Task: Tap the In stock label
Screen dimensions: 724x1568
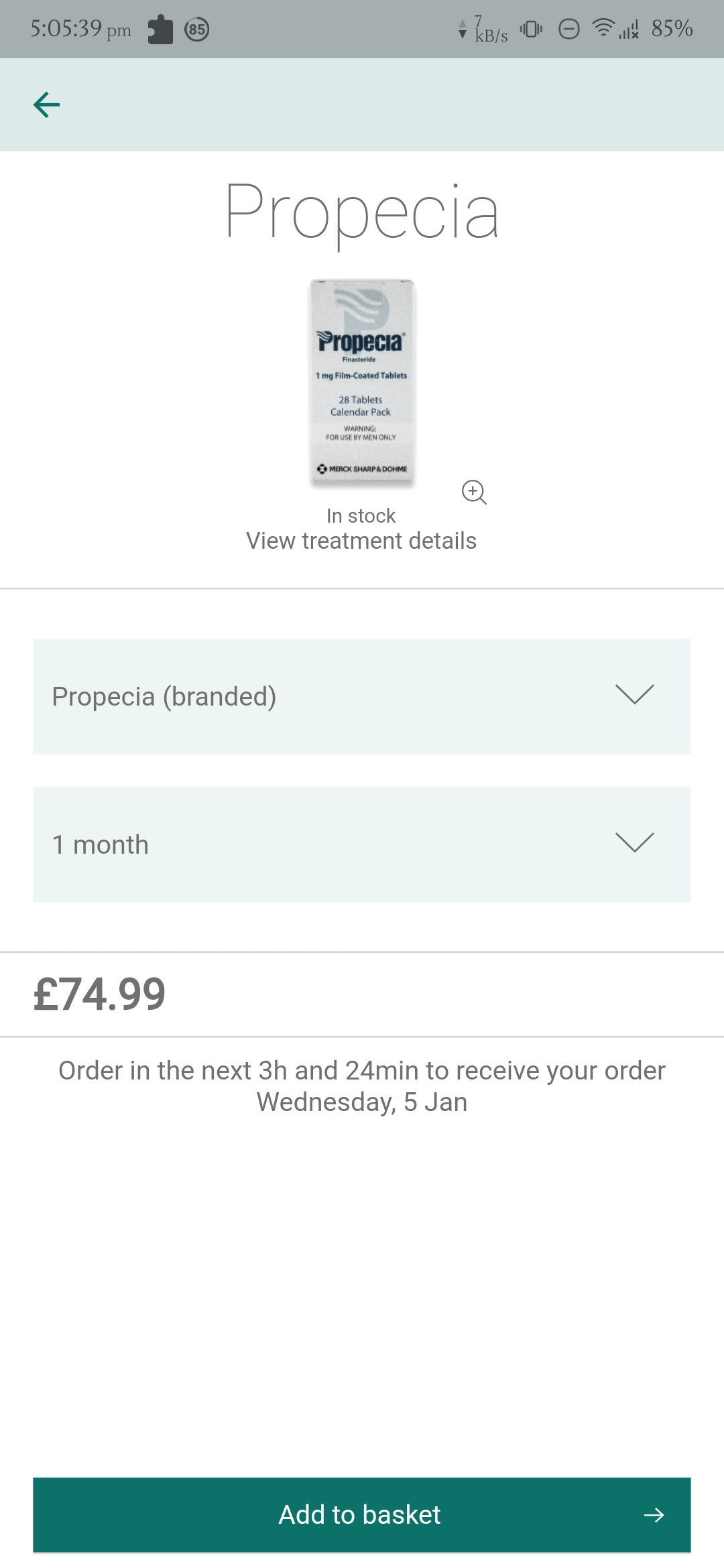Action: [x=361, y=516]
